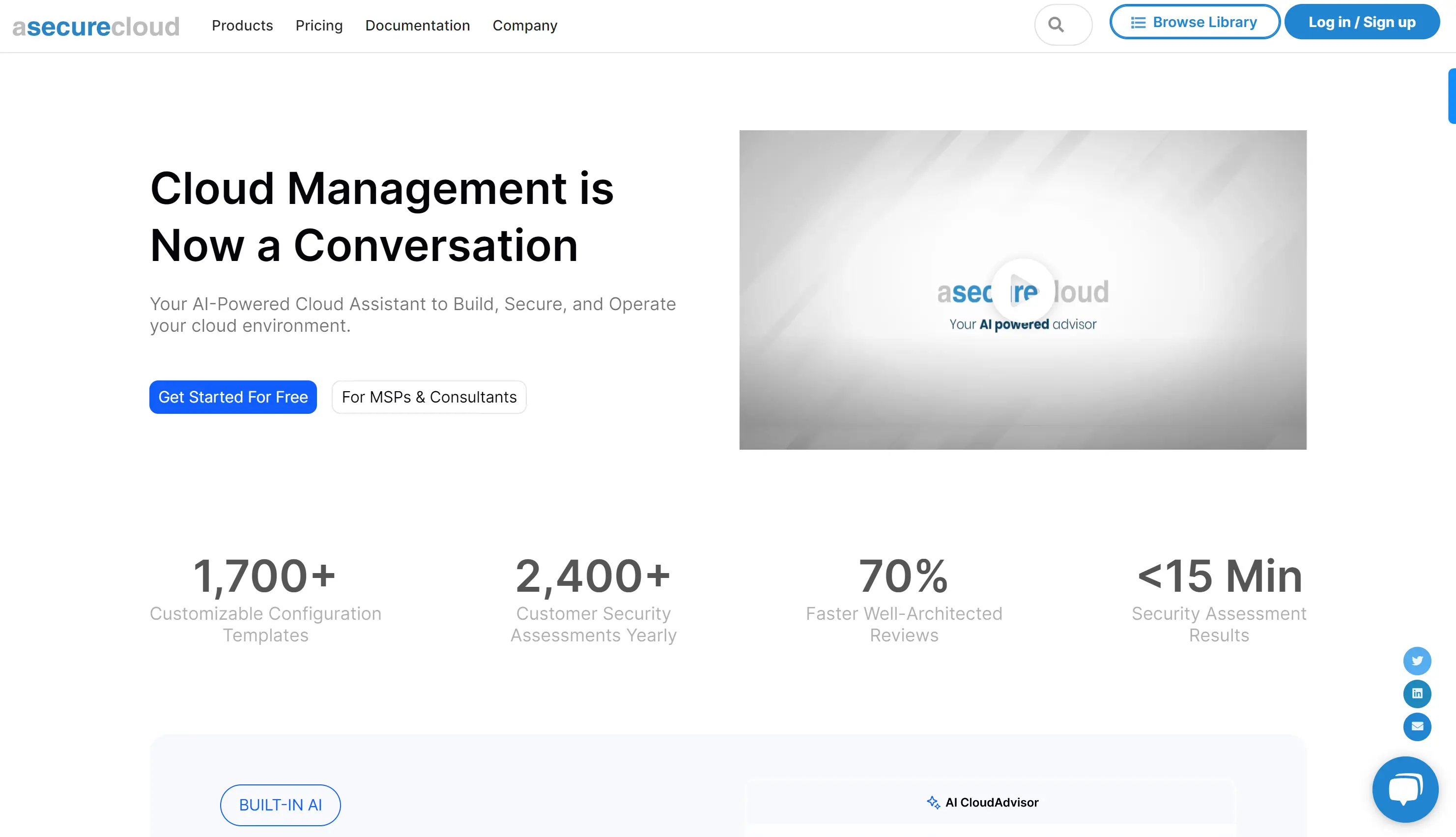Open the Twitter share icon

point(1417,661)
